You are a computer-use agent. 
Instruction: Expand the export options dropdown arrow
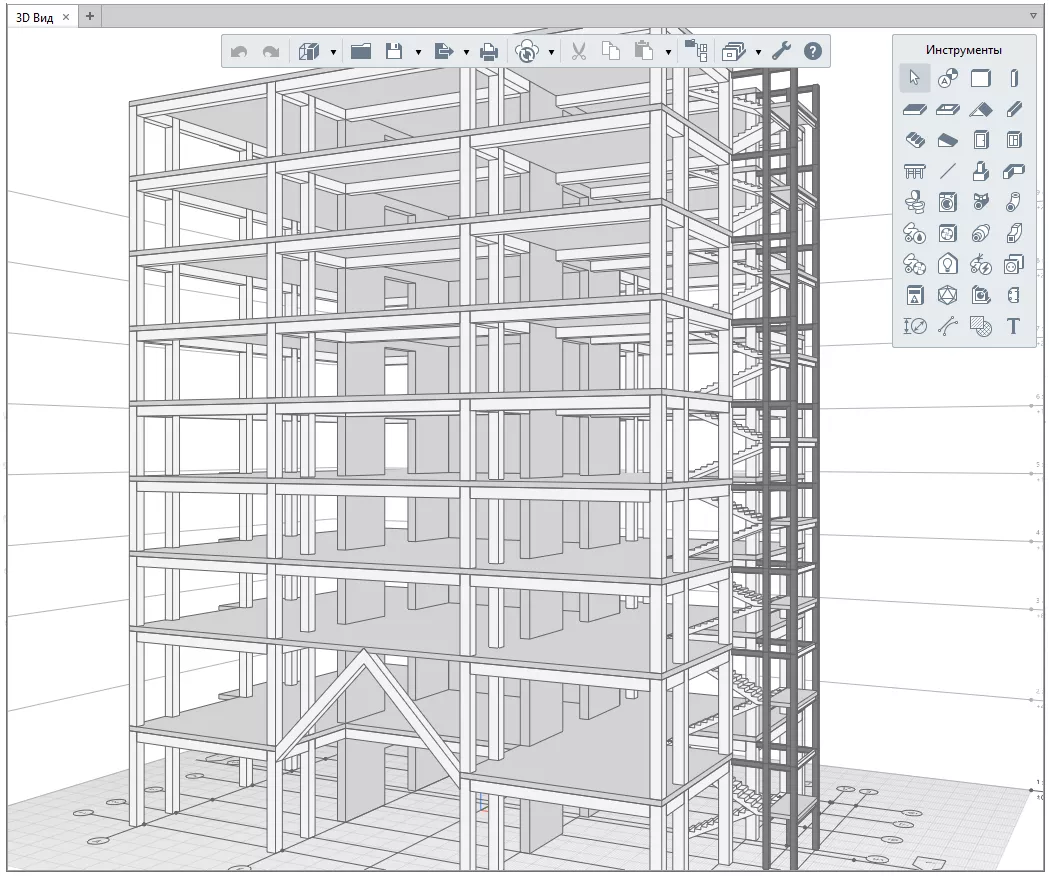466,52
